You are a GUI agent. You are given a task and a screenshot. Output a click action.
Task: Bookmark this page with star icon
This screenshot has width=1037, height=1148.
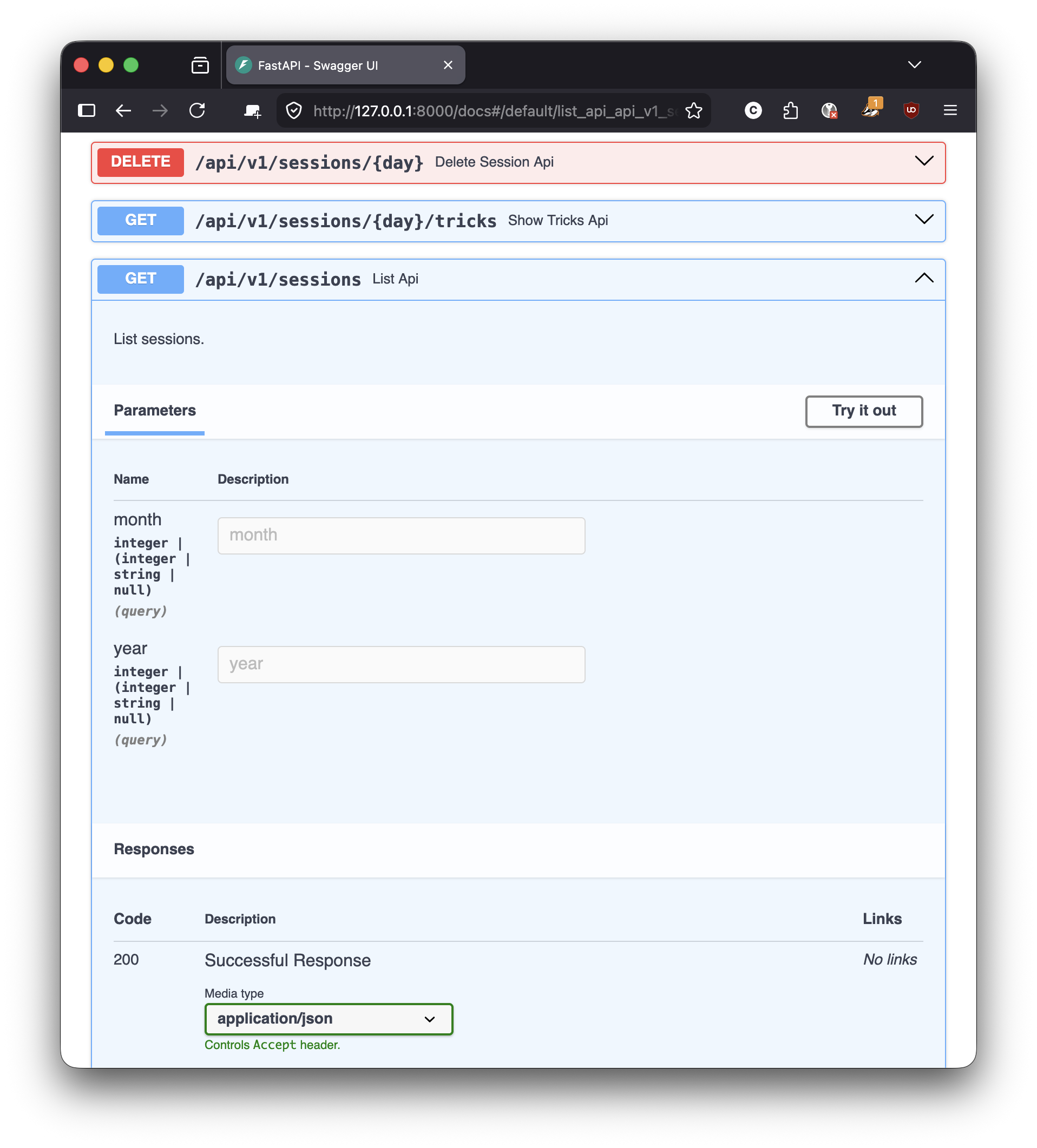click(x=693, y=110)
